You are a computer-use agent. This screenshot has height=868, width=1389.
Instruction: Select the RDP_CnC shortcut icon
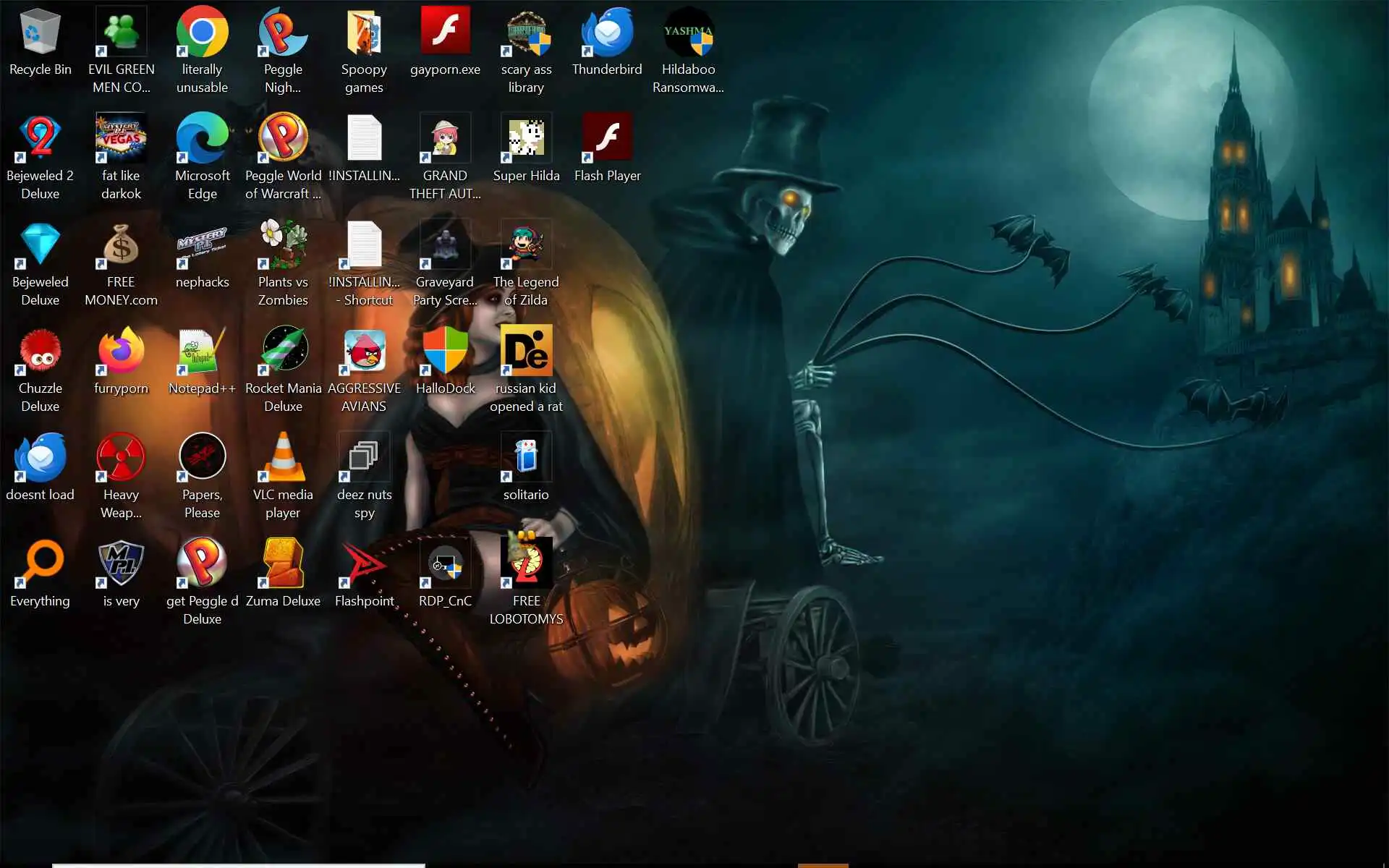(445, 564)
